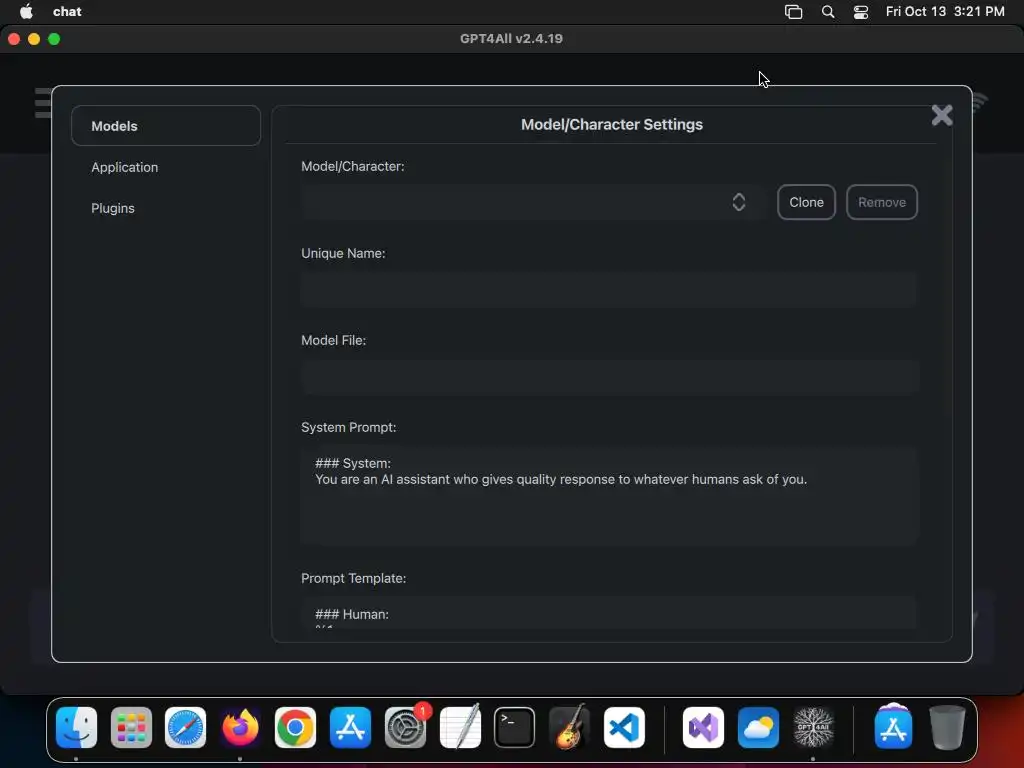Screen dimensions: 1024x768
Task: Open the Plugins settings tab
Action: click(x=113, y=208)
